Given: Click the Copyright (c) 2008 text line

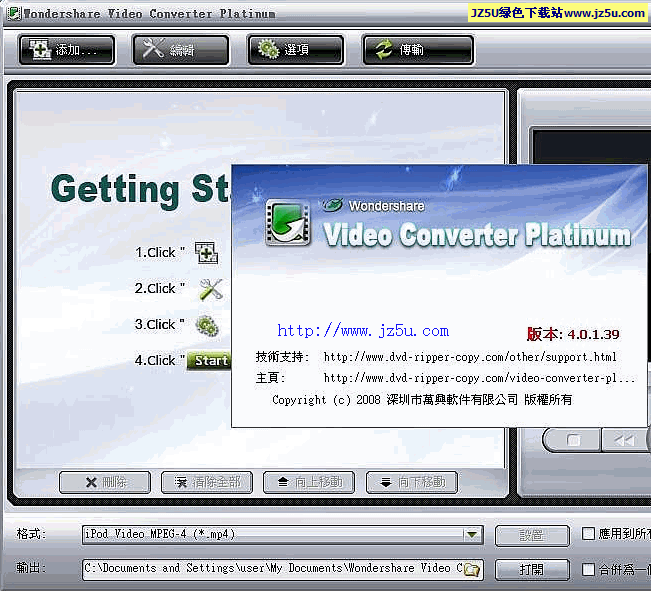Looking at the screenshot, I should pyautogui.click(x=422, y=400).
